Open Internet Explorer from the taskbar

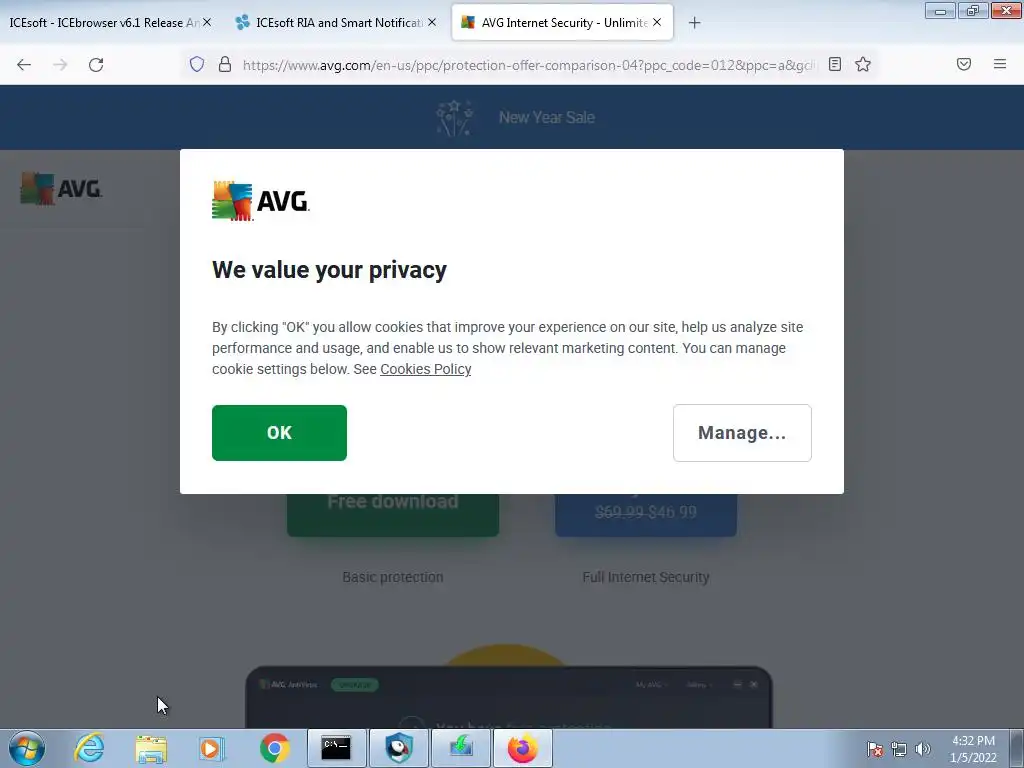[x=89, y=748]
